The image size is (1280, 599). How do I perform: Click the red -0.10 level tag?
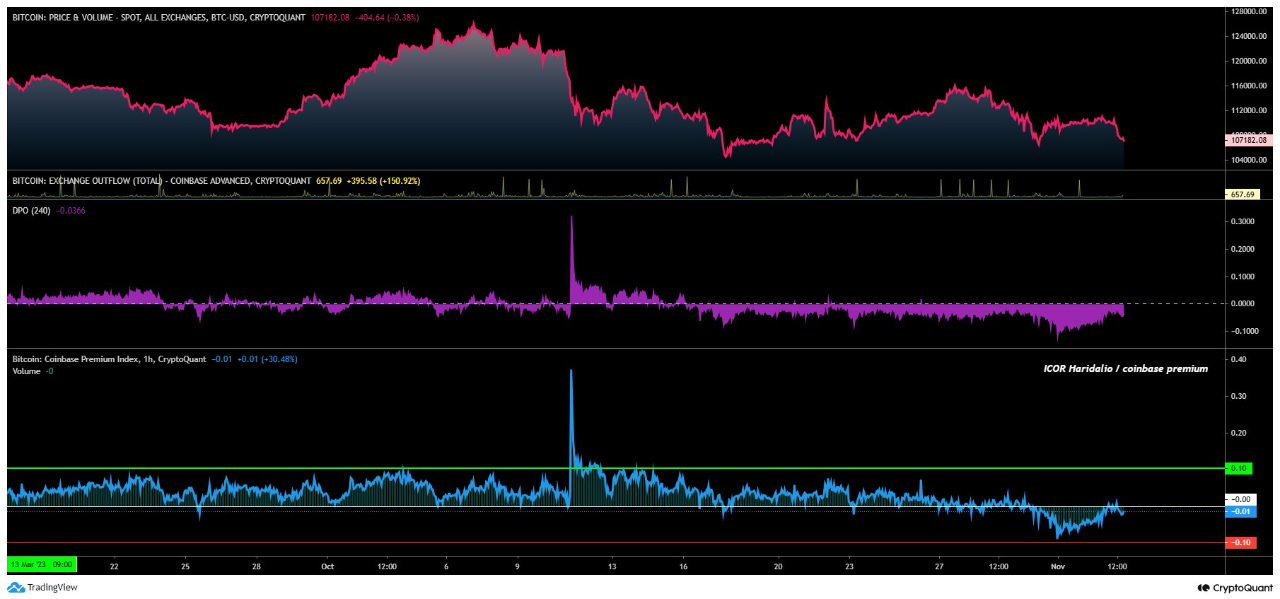(x=1240, y=542)
